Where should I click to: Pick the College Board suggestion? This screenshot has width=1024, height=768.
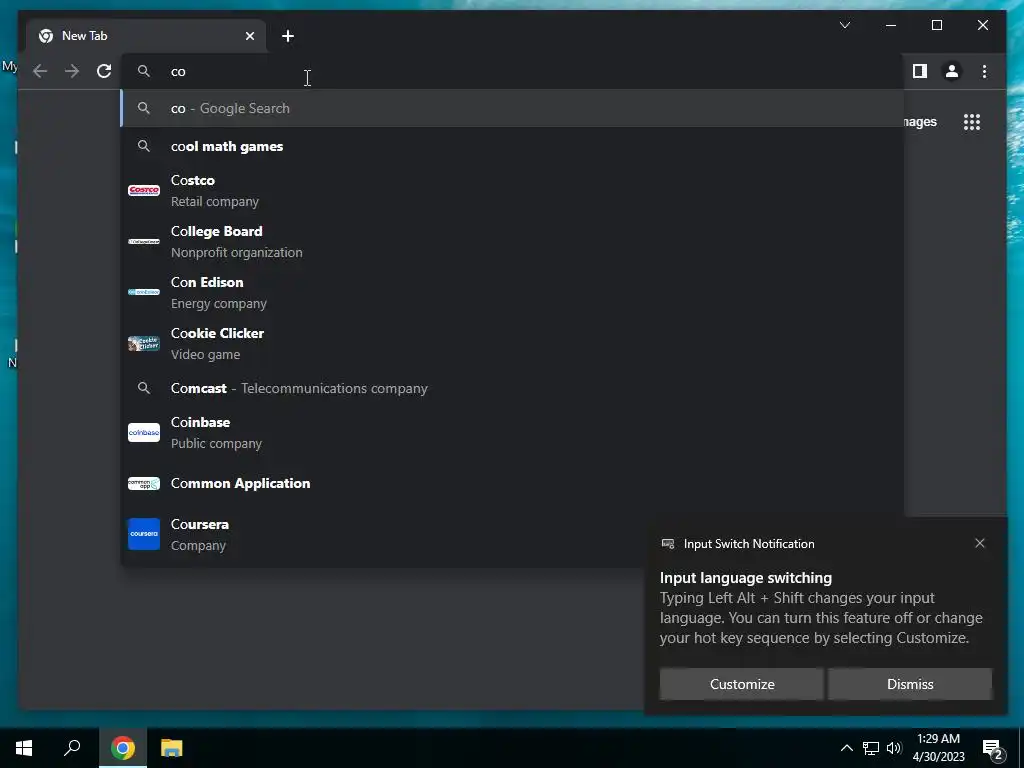513,242
